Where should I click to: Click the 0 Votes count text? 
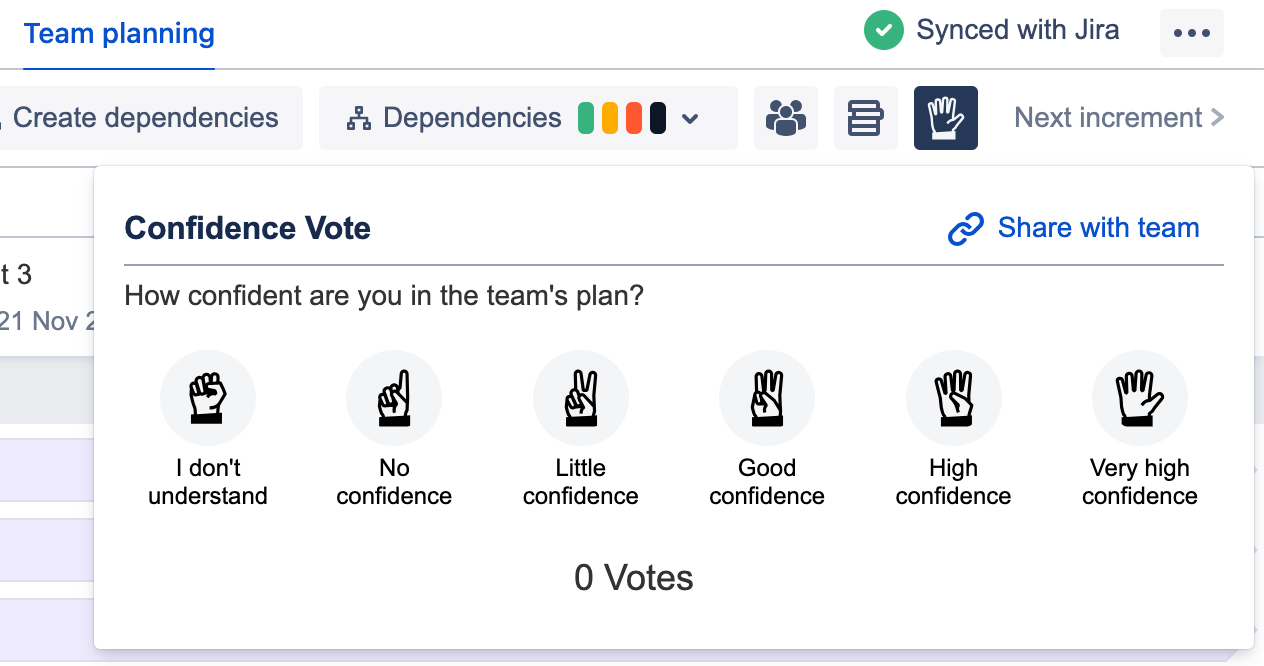click(634, 578)
